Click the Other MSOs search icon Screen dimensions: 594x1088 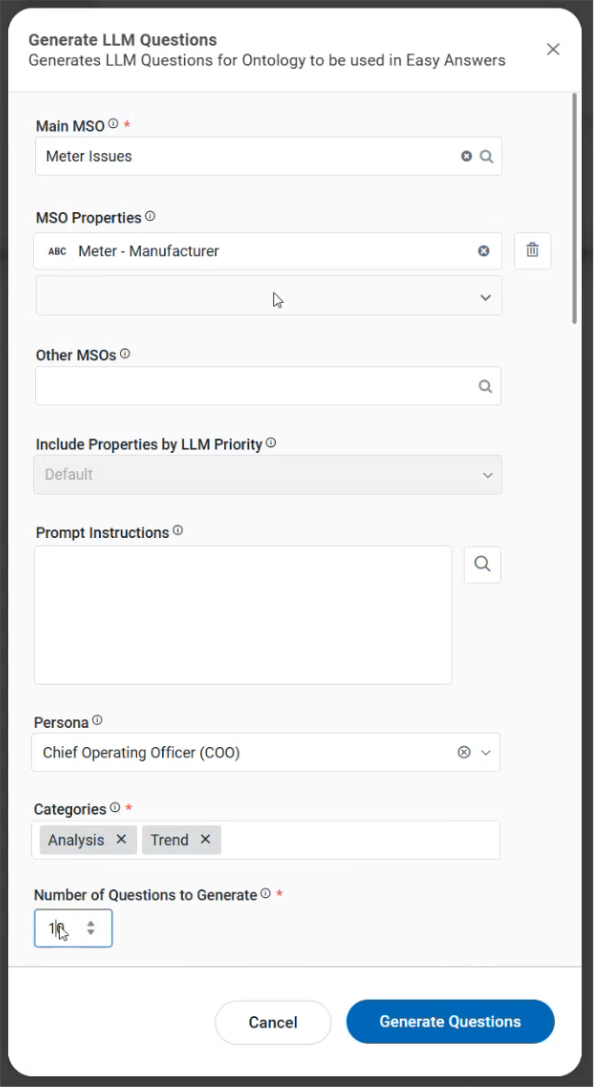tap(485, 386)
